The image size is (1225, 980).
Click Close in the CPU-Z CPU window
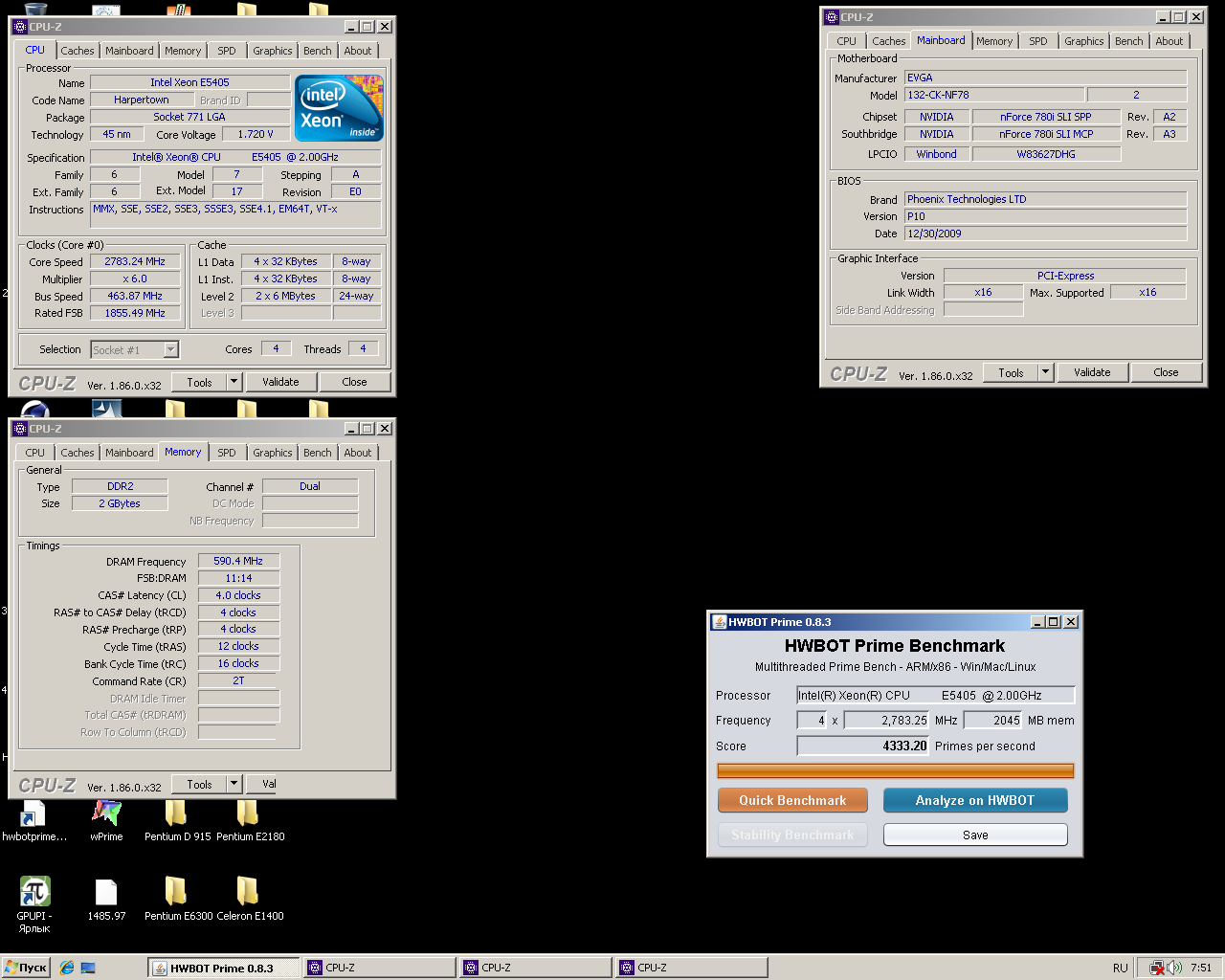pos(354,382)
